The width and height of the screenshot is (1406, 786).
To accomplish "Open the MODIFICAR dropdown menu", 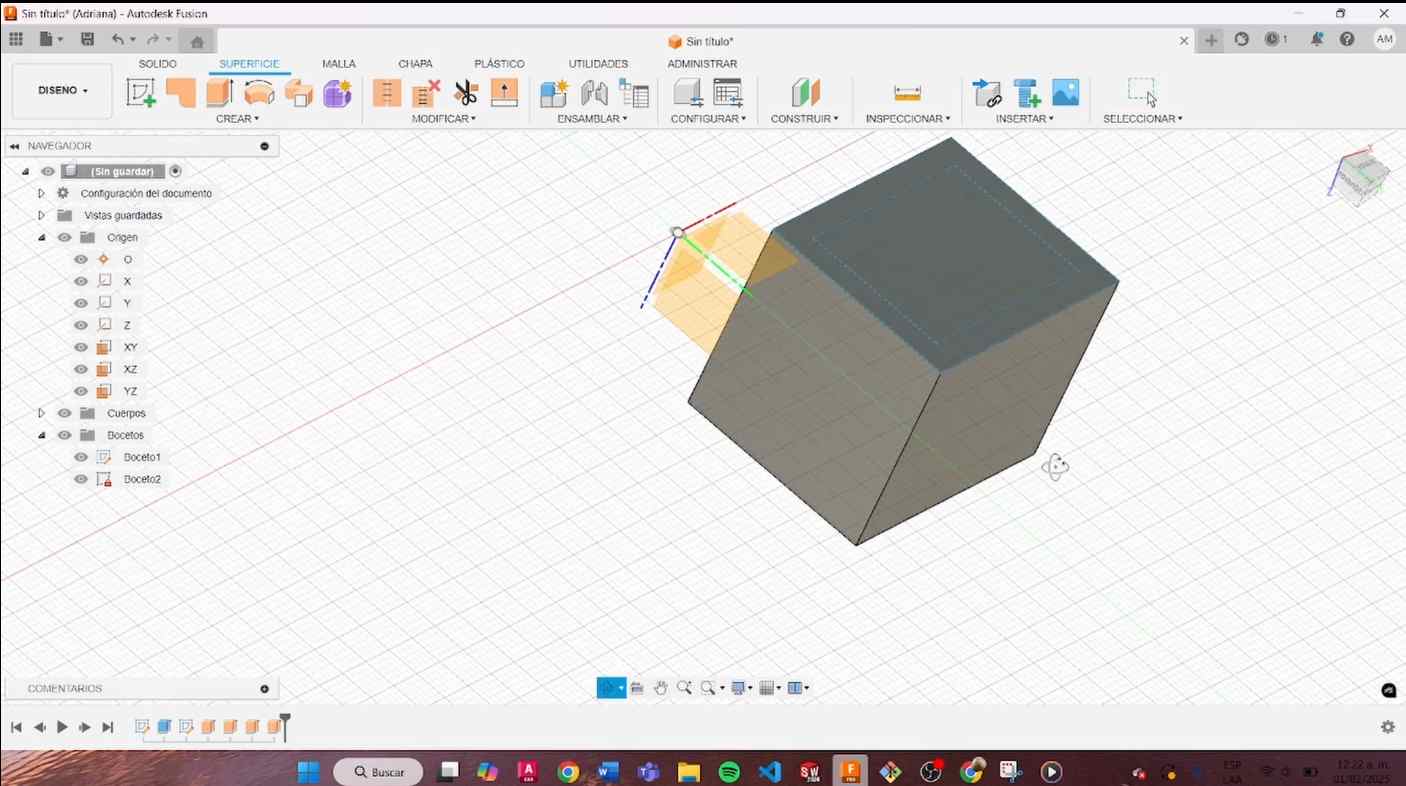I will point(444,119).
